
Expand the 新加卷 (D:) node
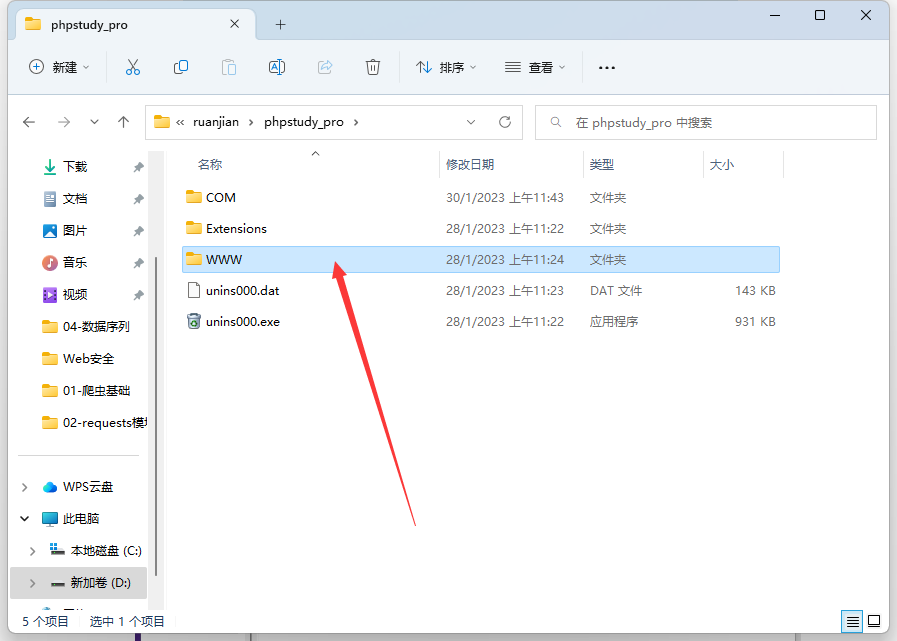point(33,583)
